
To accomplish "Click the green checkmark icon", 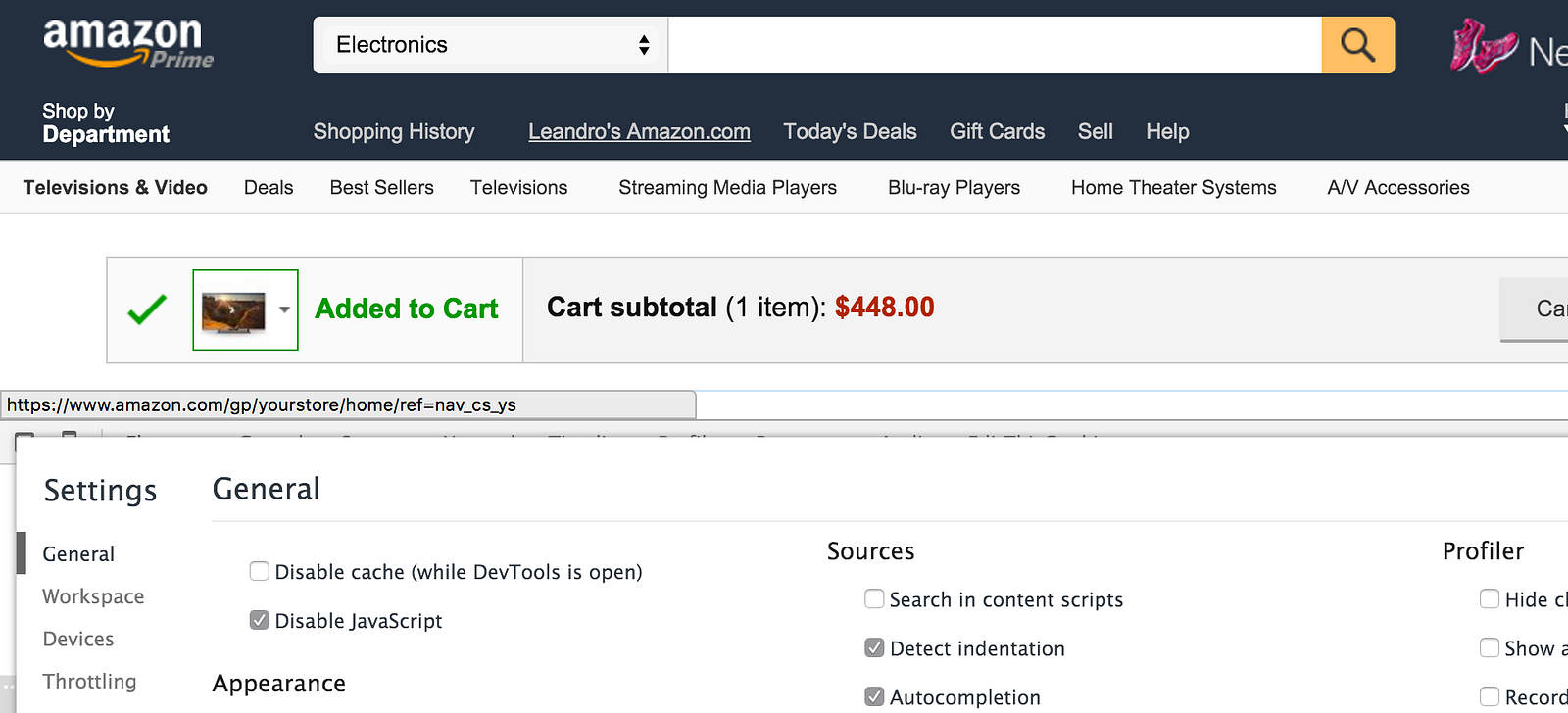I will (x=147, y=310).
